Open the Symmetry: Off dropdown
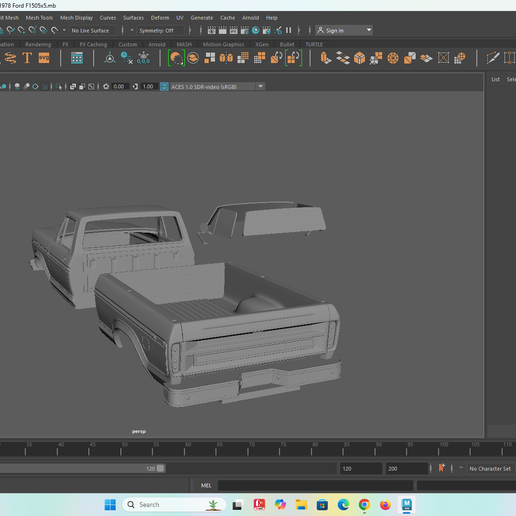 (x=161, y=30)
